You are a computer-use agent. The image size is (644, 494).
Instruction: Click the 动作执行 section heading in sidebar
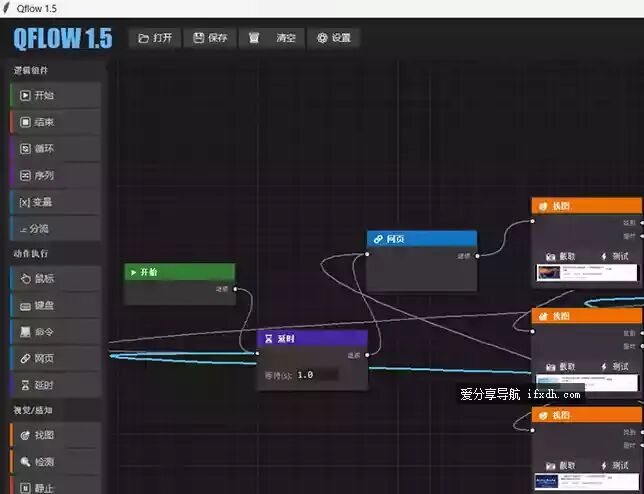click(x=31, y=254)
